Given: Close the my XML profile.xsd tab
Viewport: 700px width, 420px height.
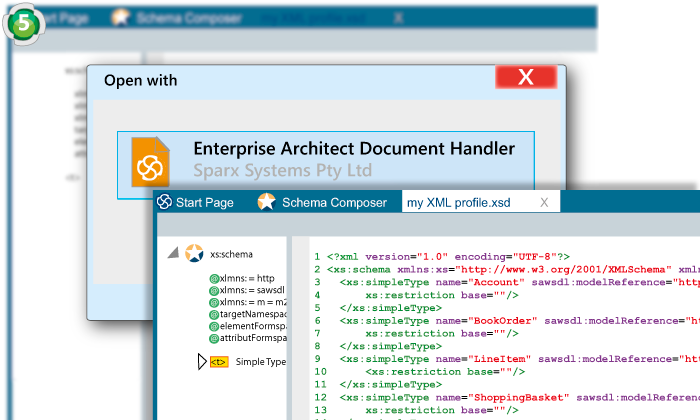Looking at the screenshot, I should (544, 202).
